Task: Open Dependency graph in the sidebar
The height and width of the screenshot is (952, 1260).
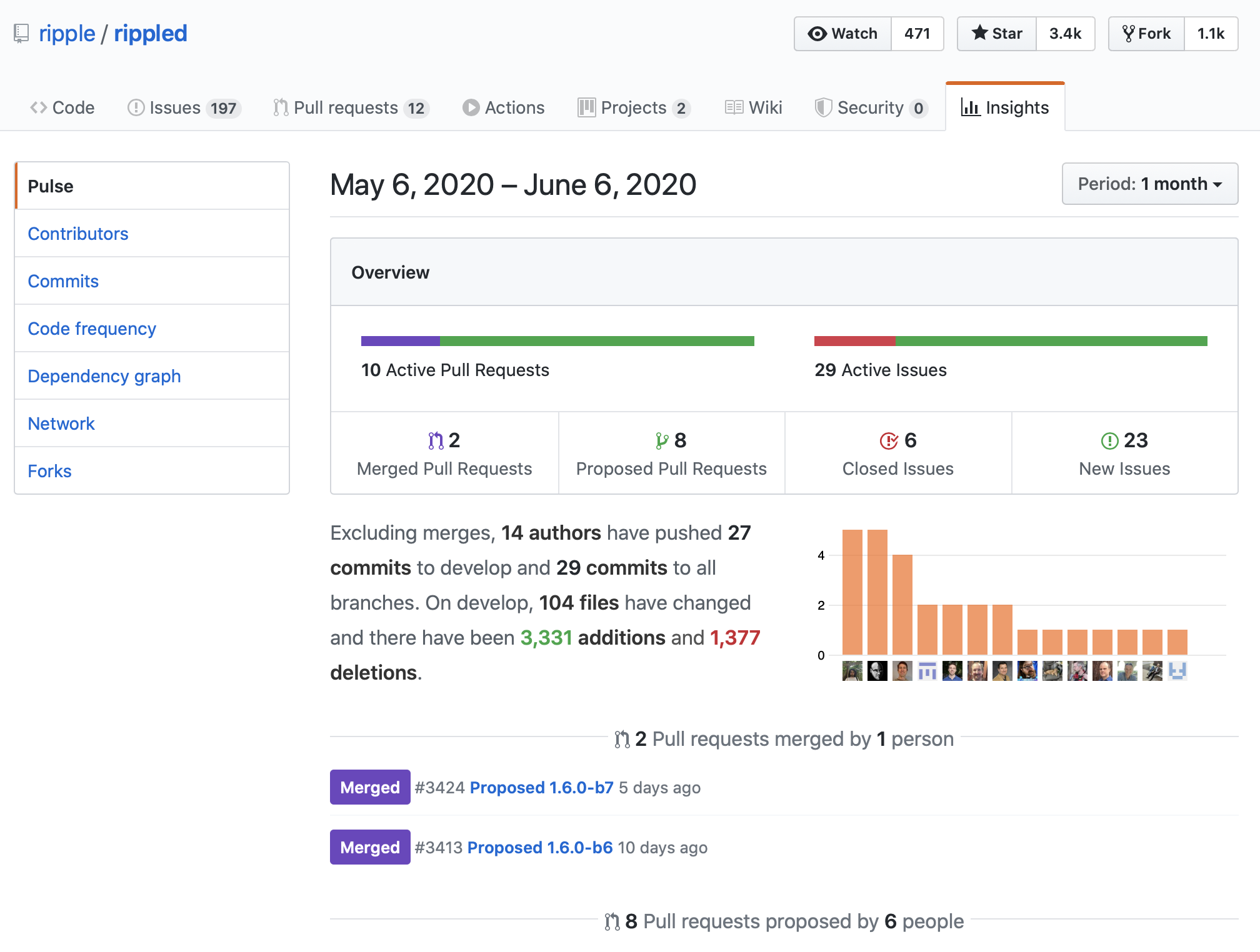Action: [x=152, y=376]
